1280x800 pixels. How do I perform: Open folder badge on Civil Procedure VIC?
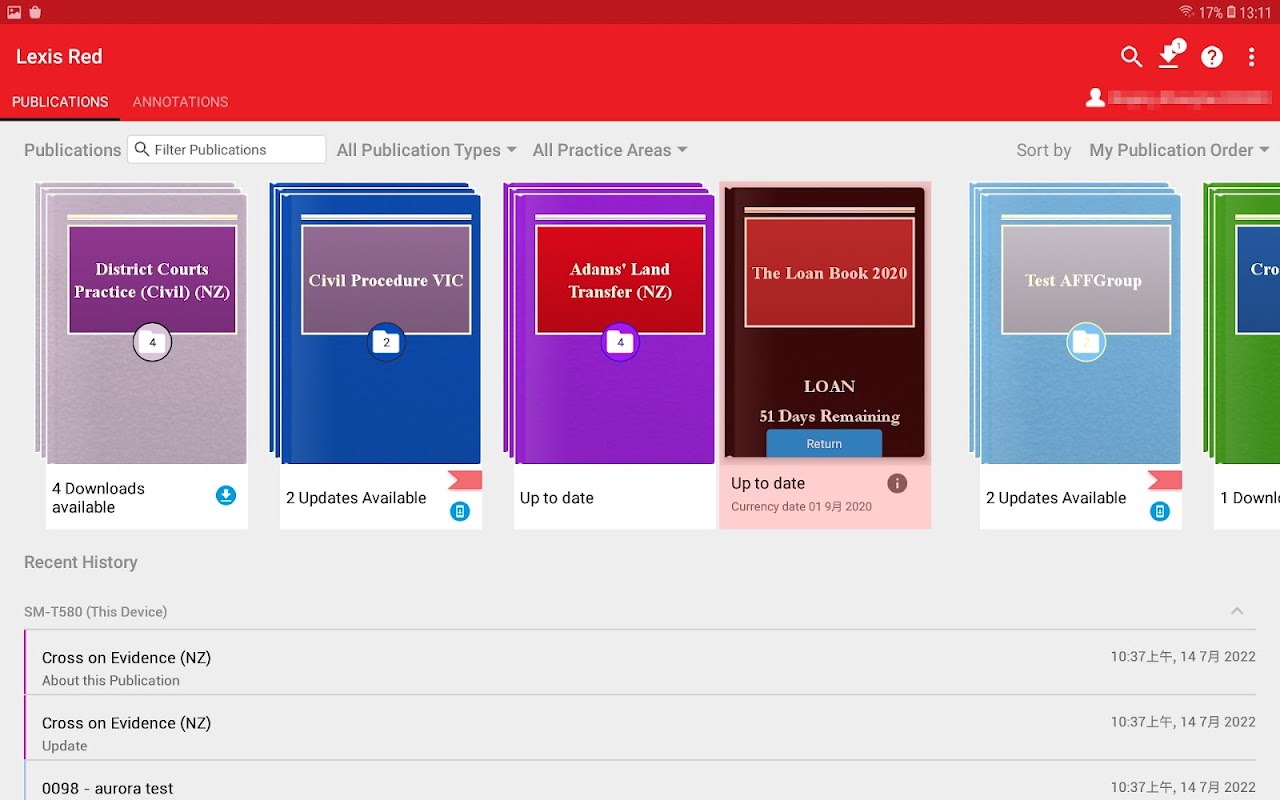(386, 342)
